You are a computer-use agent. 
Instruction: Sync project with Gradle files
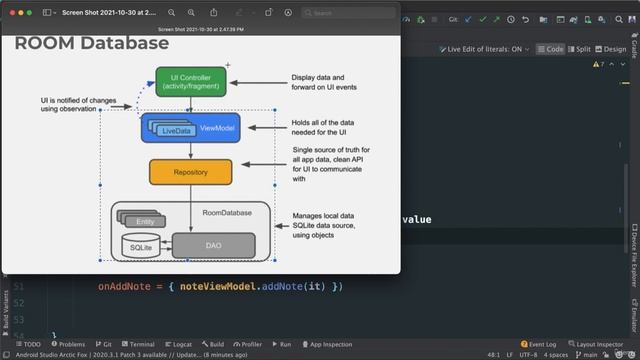coord(574,19)
